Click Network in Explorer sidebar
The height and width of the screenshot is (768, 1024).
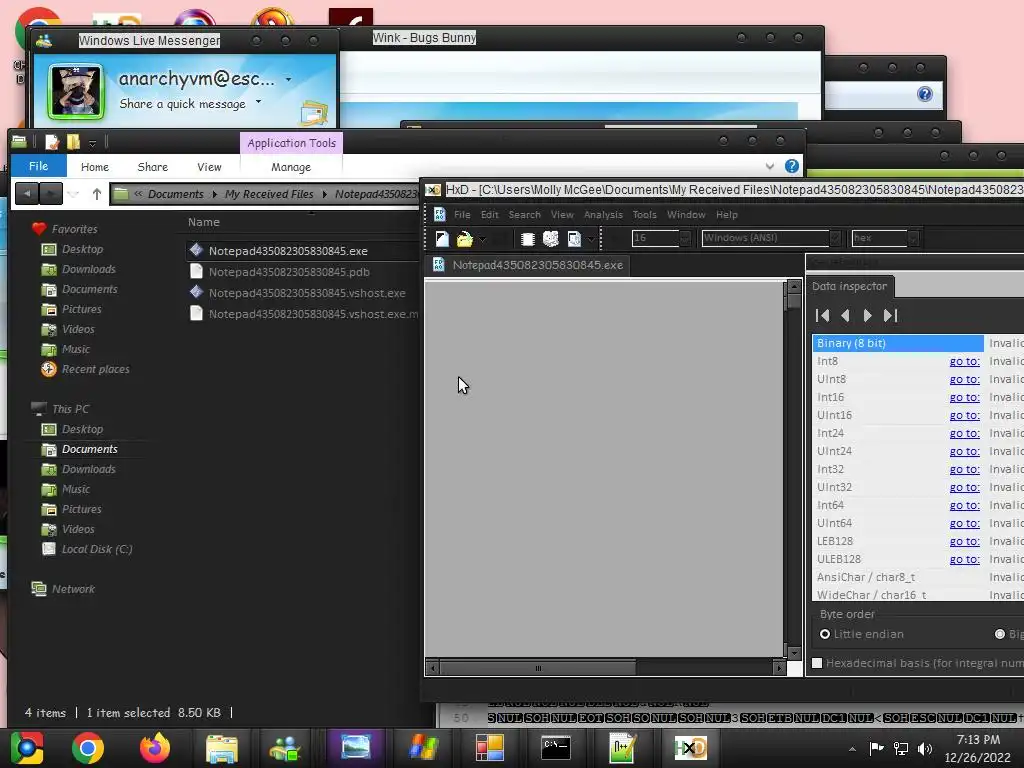pyautogui.click(x=73, y=589)
